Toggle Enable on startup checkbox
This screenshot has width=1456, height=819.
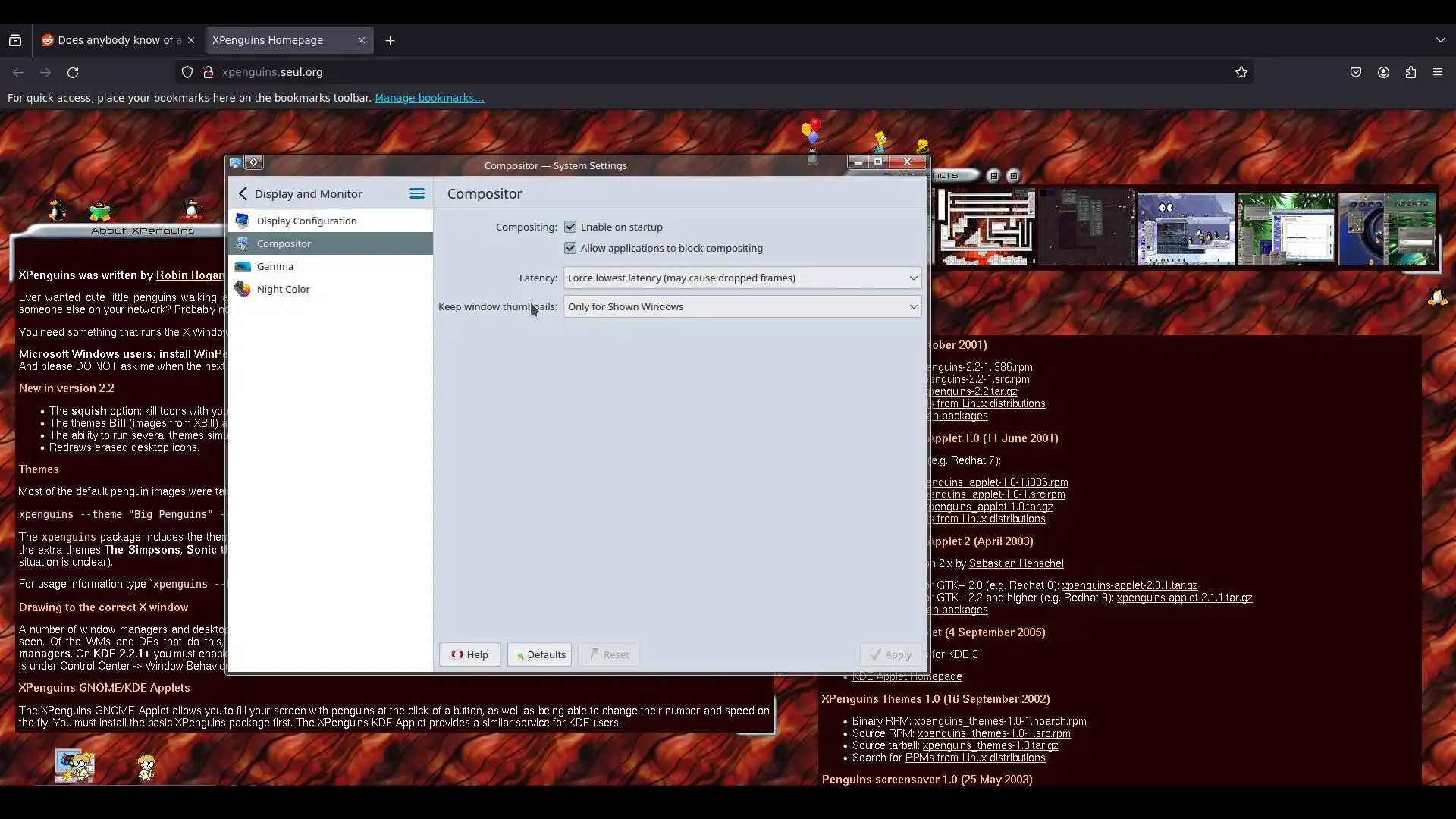pyautogui.click(x=570, y=227)
